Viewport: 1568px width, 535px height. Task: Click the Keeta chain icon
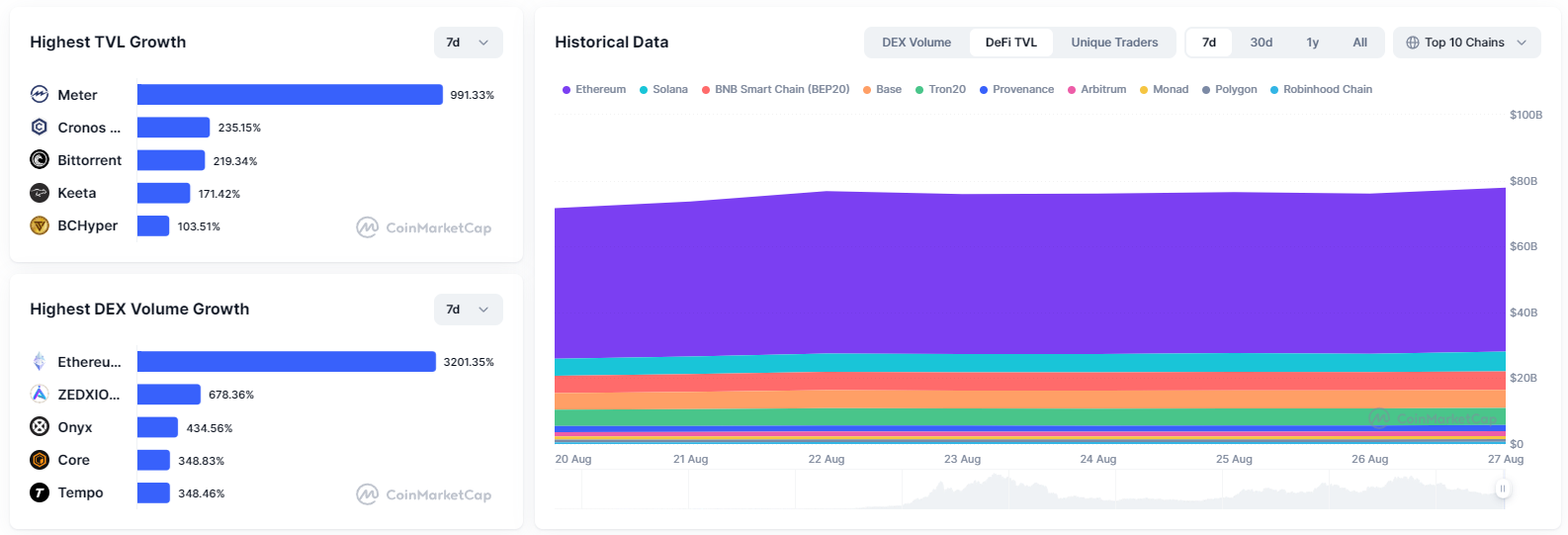point(40,192)
